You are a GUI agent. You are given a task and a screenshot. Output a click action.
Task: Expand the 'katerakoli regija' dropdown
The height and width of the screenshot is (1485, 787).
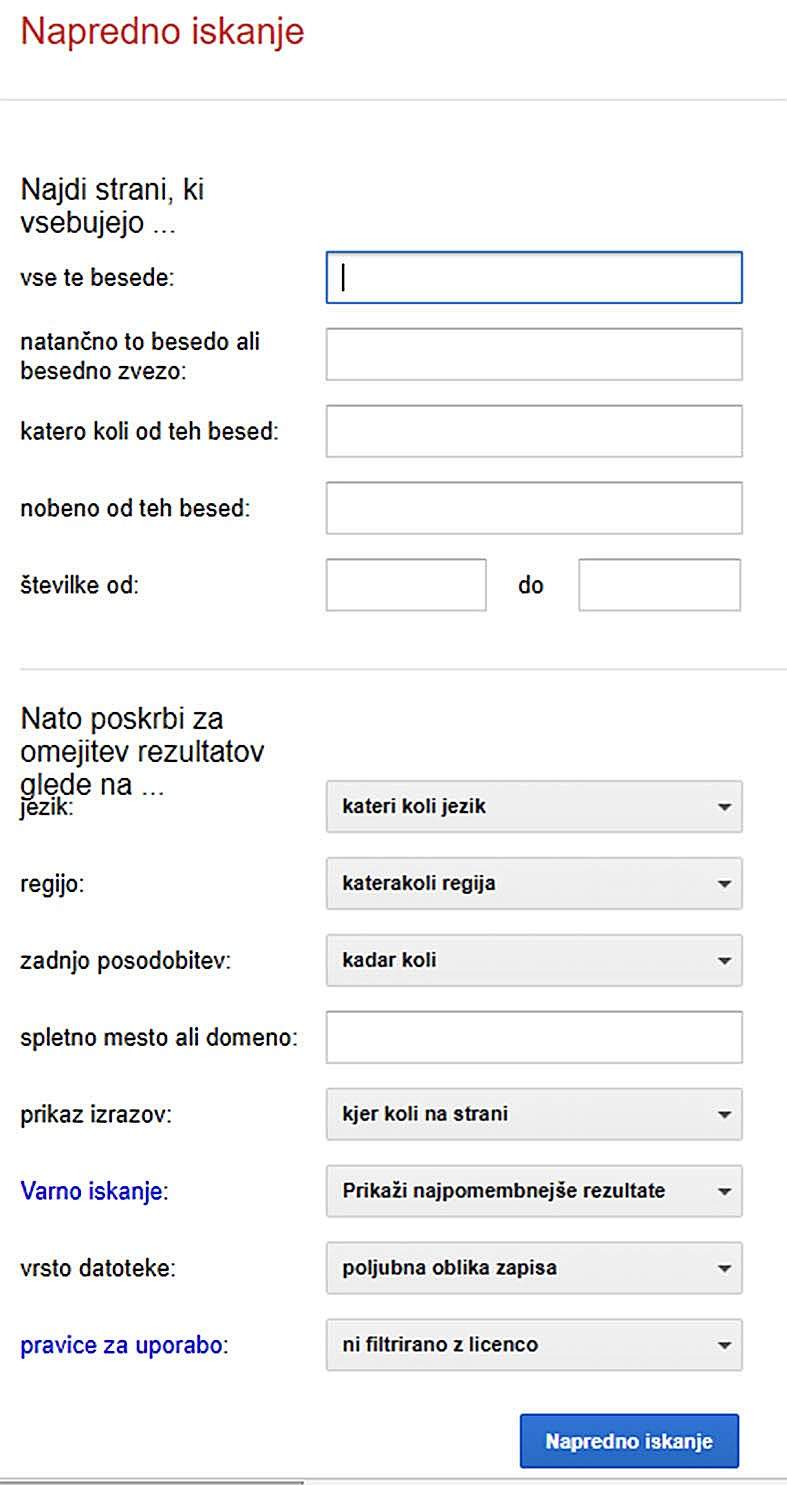point(534,883)
